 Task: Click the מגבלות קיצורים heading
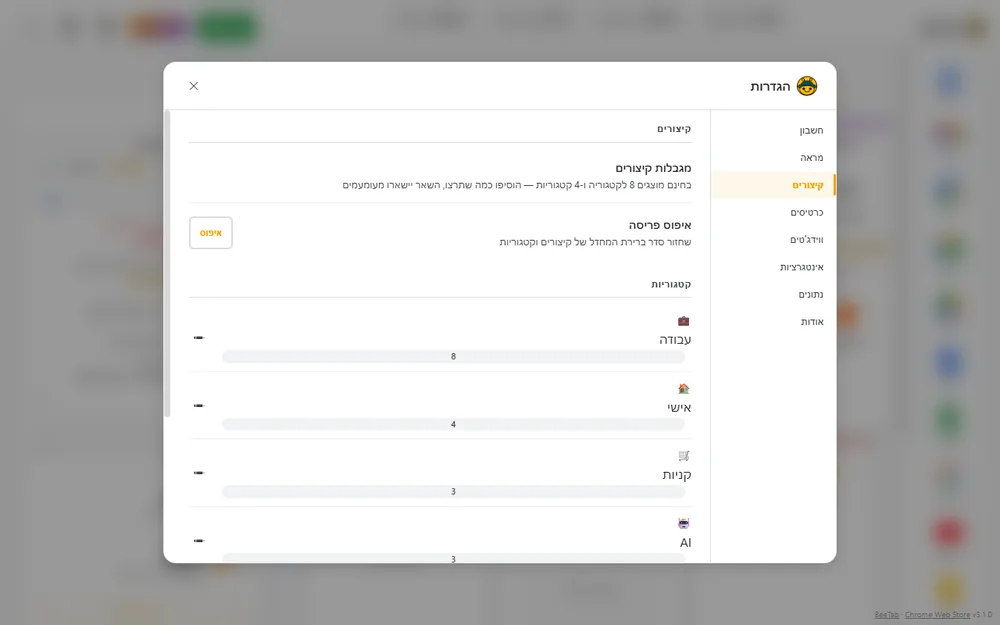pos(653,168)
